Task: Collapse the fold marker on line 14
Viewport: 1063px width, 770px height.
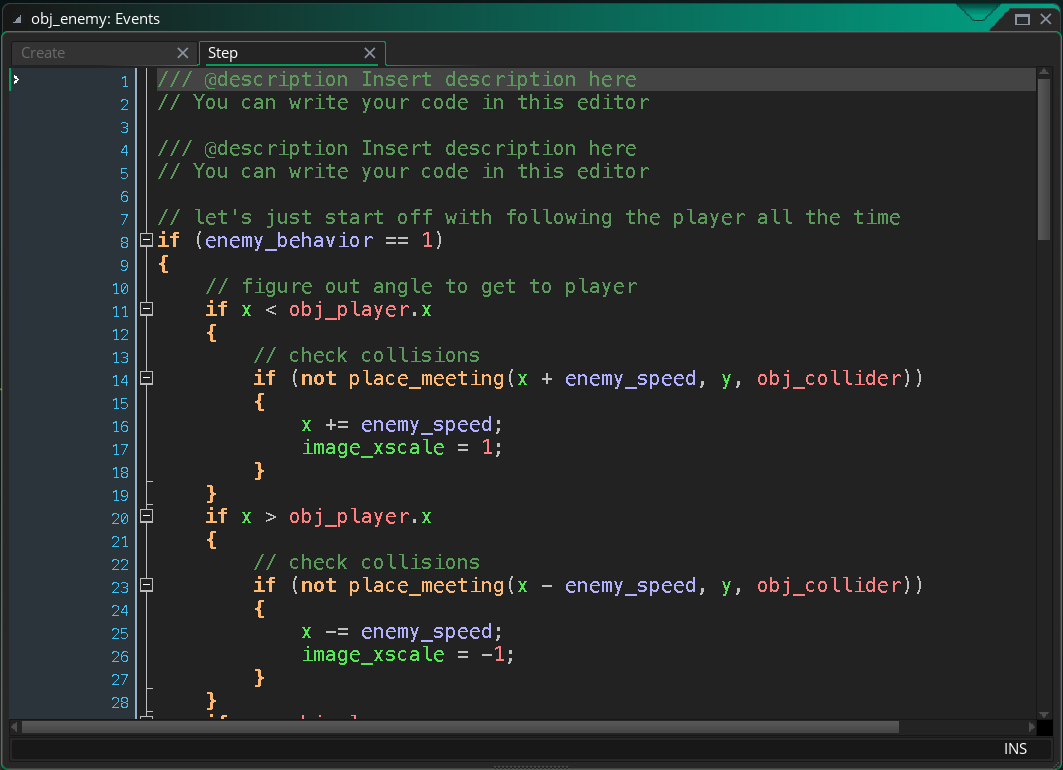Action: coord(146,378)
